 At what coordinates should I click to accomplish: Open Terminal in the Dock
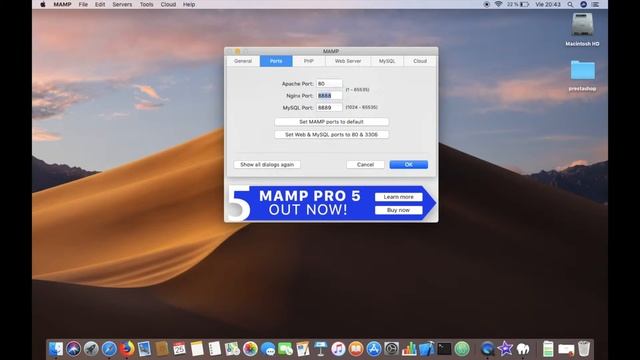444,349
